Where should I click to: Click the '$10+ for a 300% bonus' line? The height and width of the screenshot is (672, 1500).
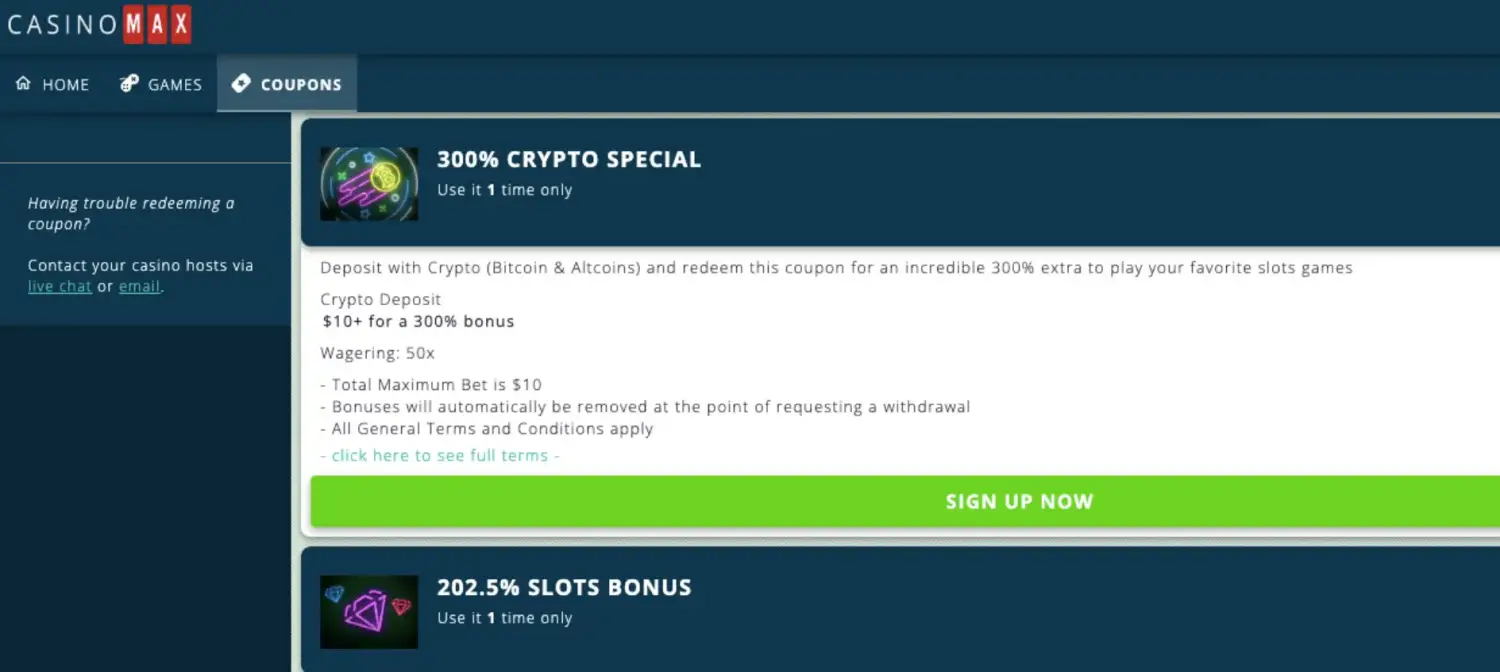(x=418, y=322)
